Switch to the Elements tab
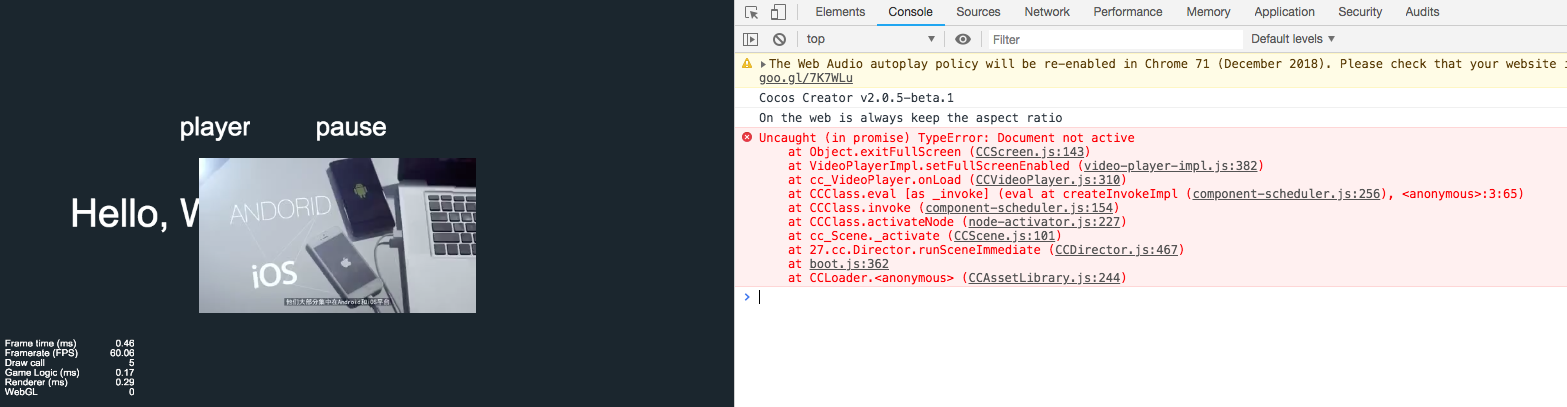Viewport: 1567px width, 407px height. pos(840,12)
